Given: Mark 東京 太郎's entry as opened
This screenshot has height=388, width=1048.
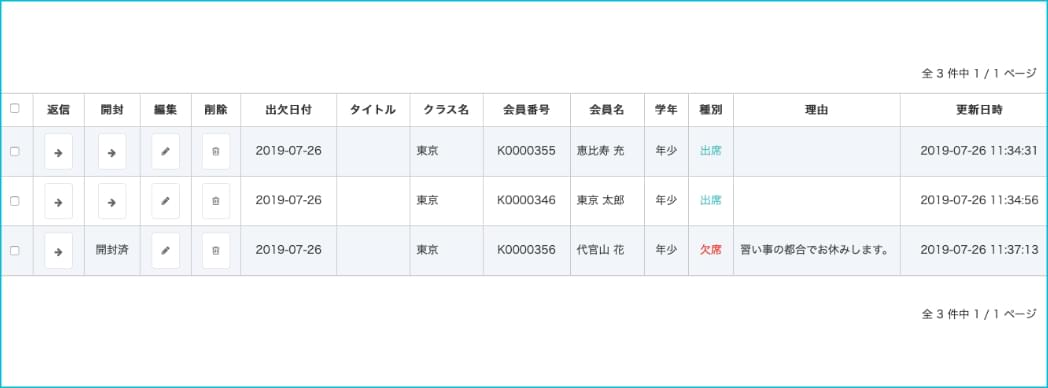Looking at the screenshot, I should (112, 201).
